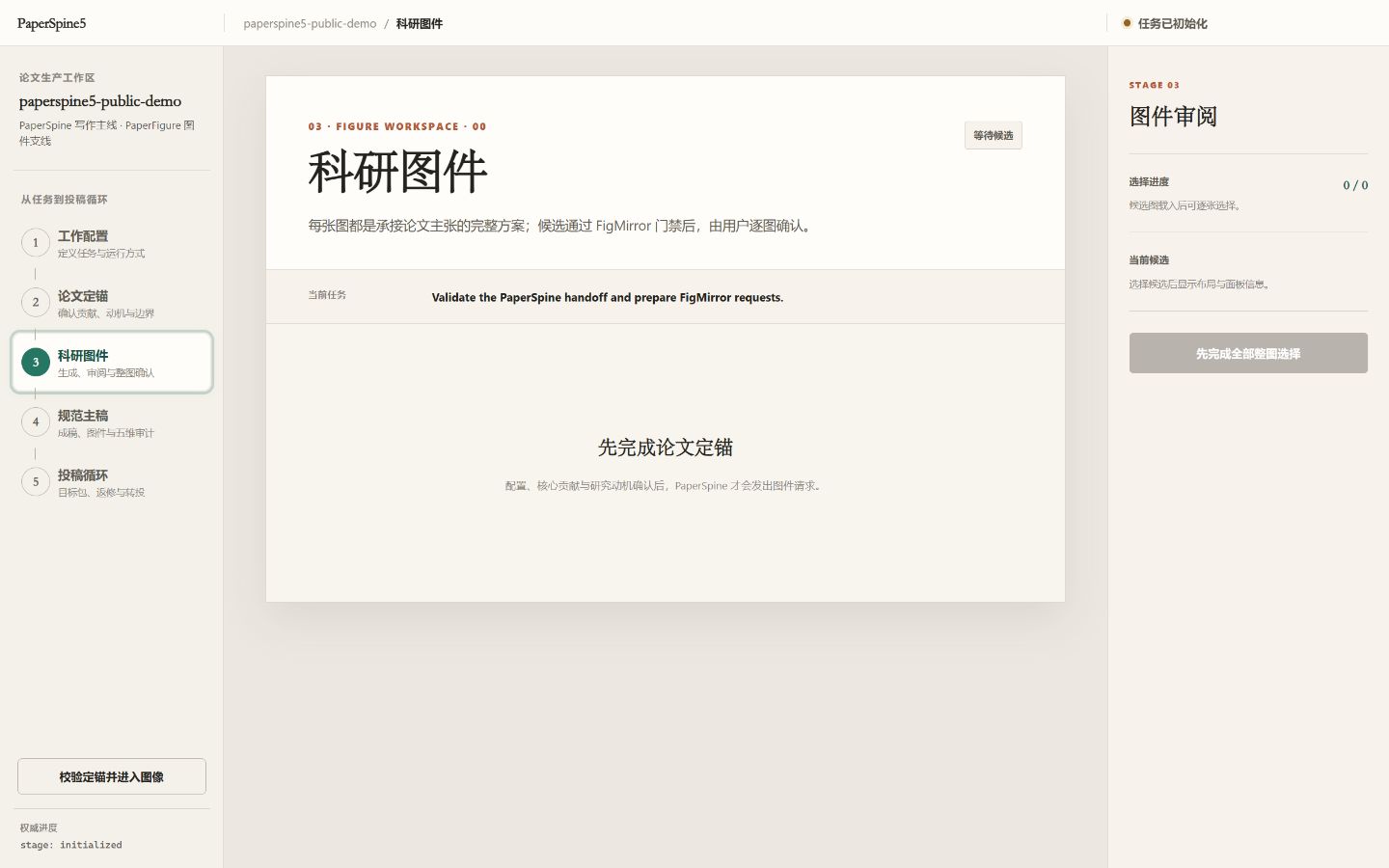Select step circle 2 for 论文定锚
Image resolution: width=1389 pixels, height=868 pixels.
36,303
